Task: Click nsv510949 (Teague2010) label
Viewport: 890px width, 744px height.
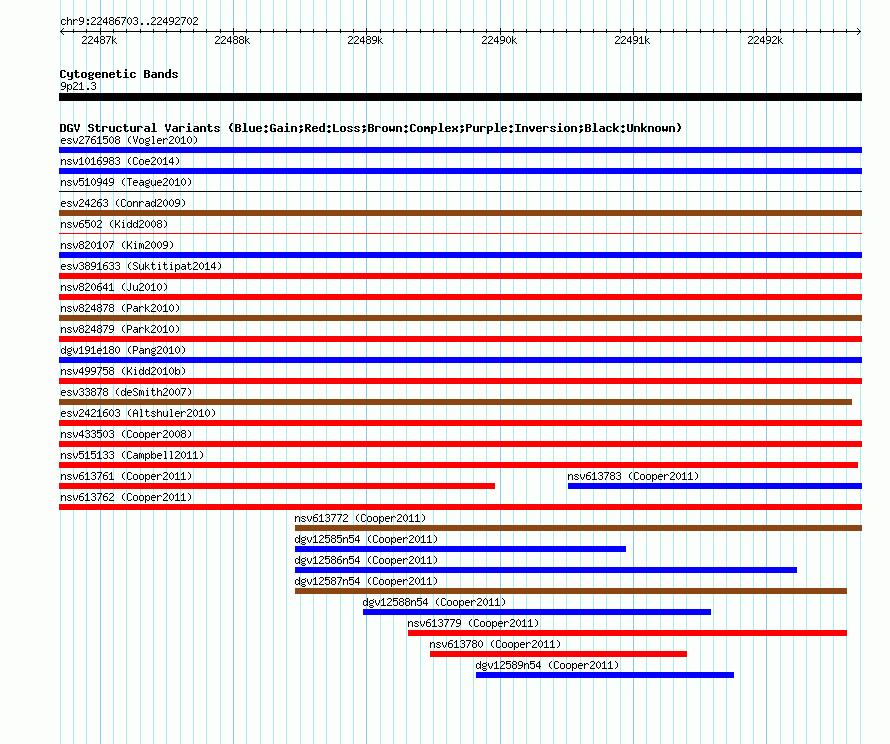Action: pyautogui.click(x=126, y=182)
